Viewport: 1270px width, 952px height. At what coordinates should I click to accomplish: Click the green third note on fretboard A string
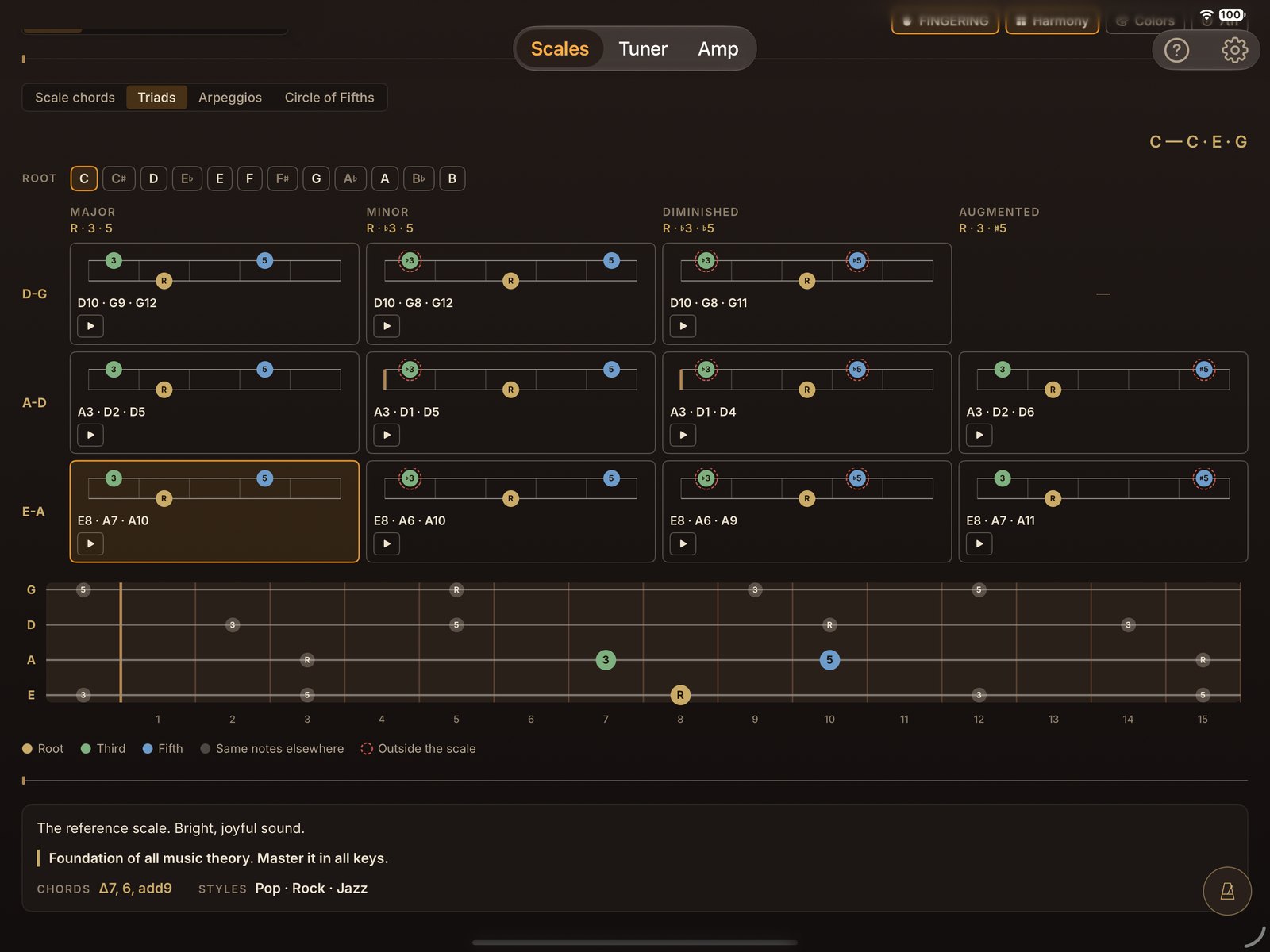click(606, 660)
